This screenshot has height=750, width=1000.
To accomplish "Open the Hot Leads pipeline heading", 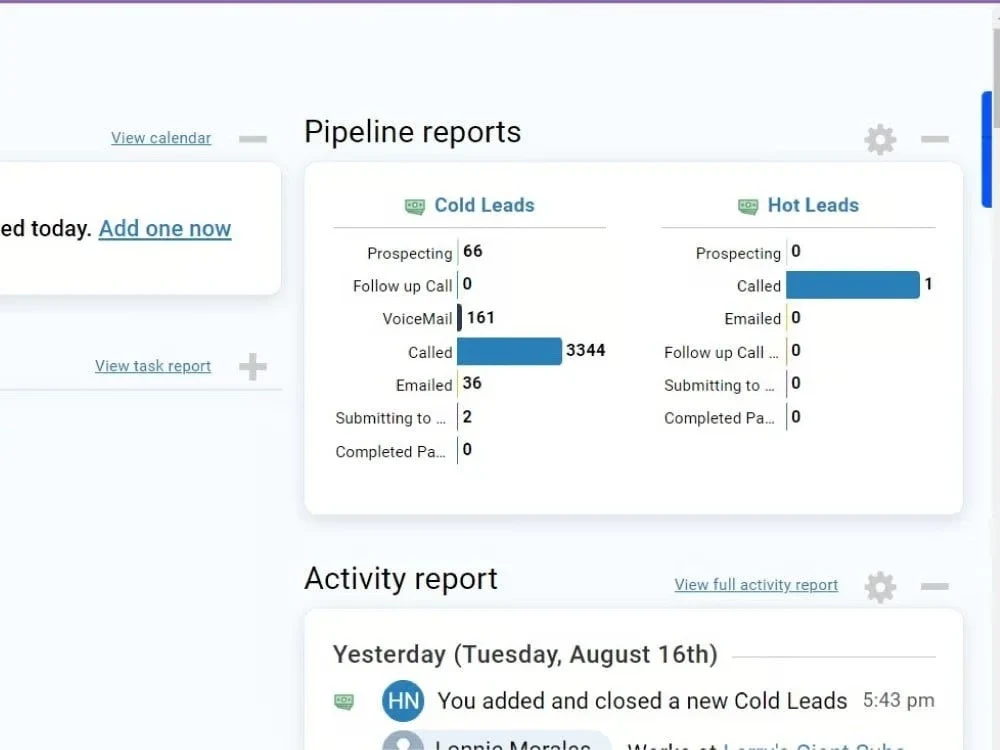I will [813, 205].
